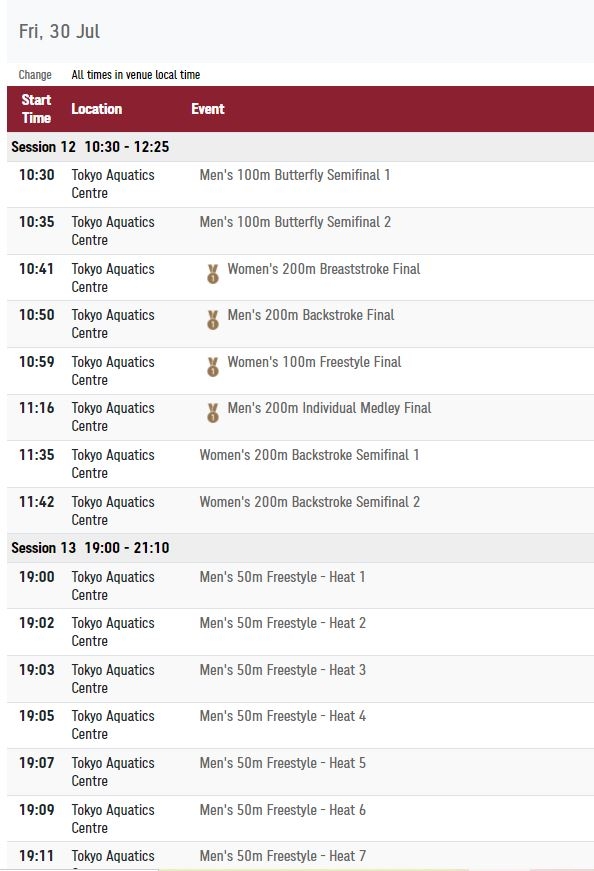The image size is (594, 871).
Task: Click medal icon for Women's 100m Freestyle Final
Action: click(213, 367)
